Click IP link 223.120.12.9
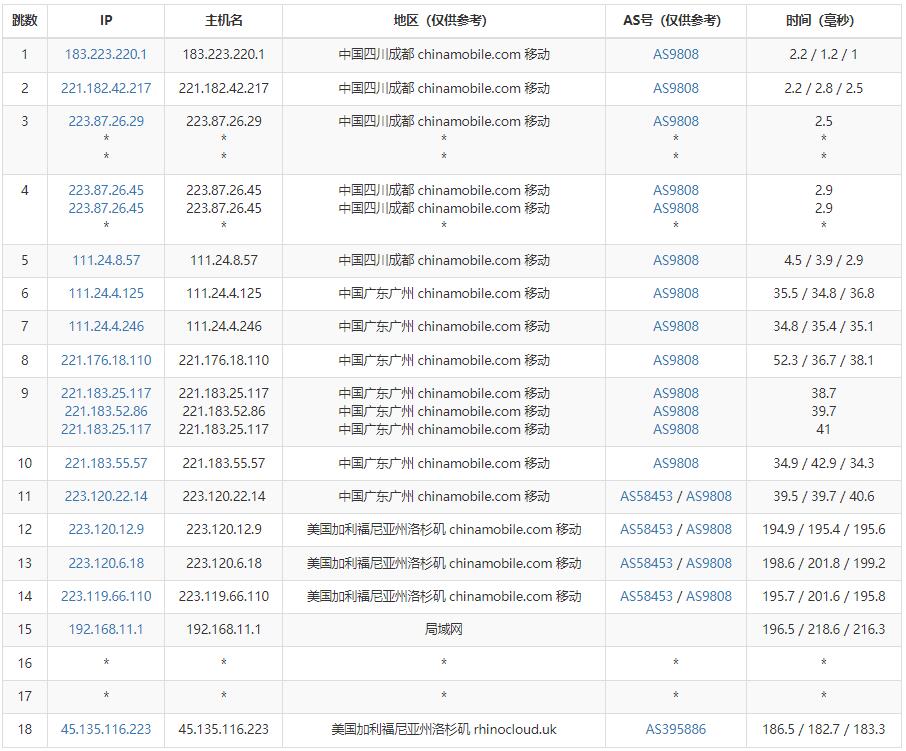The height and width of the screenshot is (751, 906). [106, 529]
